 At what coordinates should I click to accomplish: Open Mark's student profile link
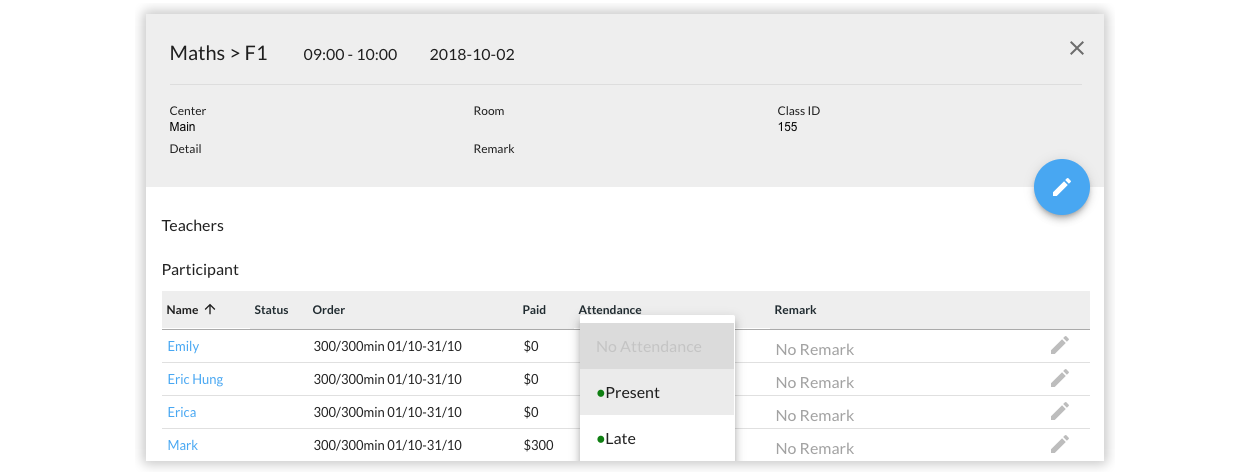click(183, 445)
